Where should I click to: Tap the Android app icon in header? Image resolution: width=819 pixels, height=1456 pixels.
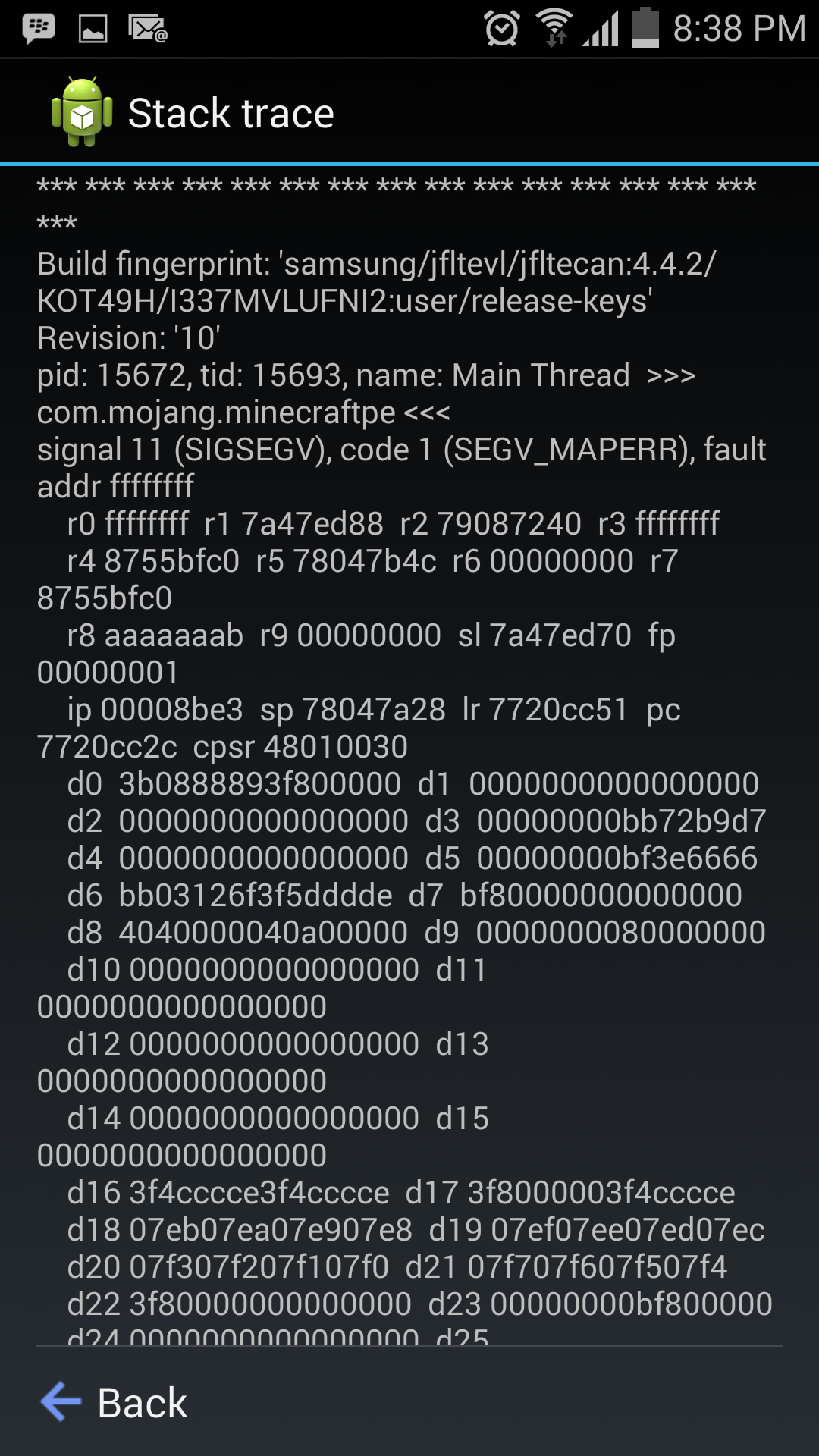(x=82, y=111)
